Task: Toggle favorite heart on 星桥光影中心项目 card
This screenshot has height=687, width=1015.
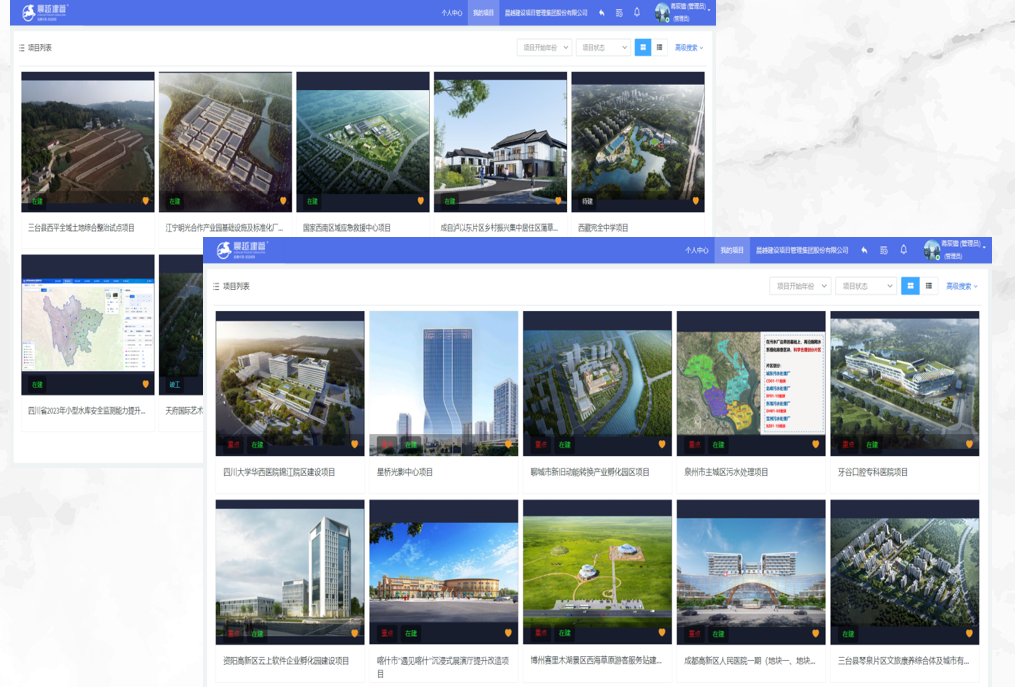Action: [508, 444]
